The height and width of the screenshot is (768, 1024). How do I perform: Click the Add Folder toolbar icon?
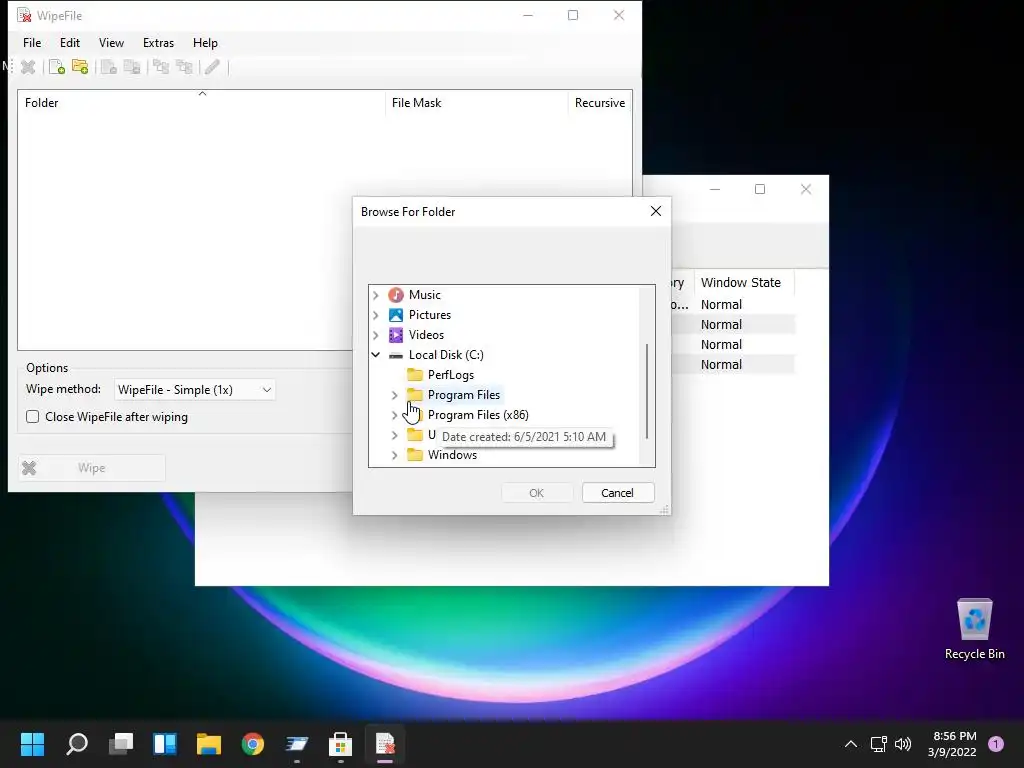[80, 67]
